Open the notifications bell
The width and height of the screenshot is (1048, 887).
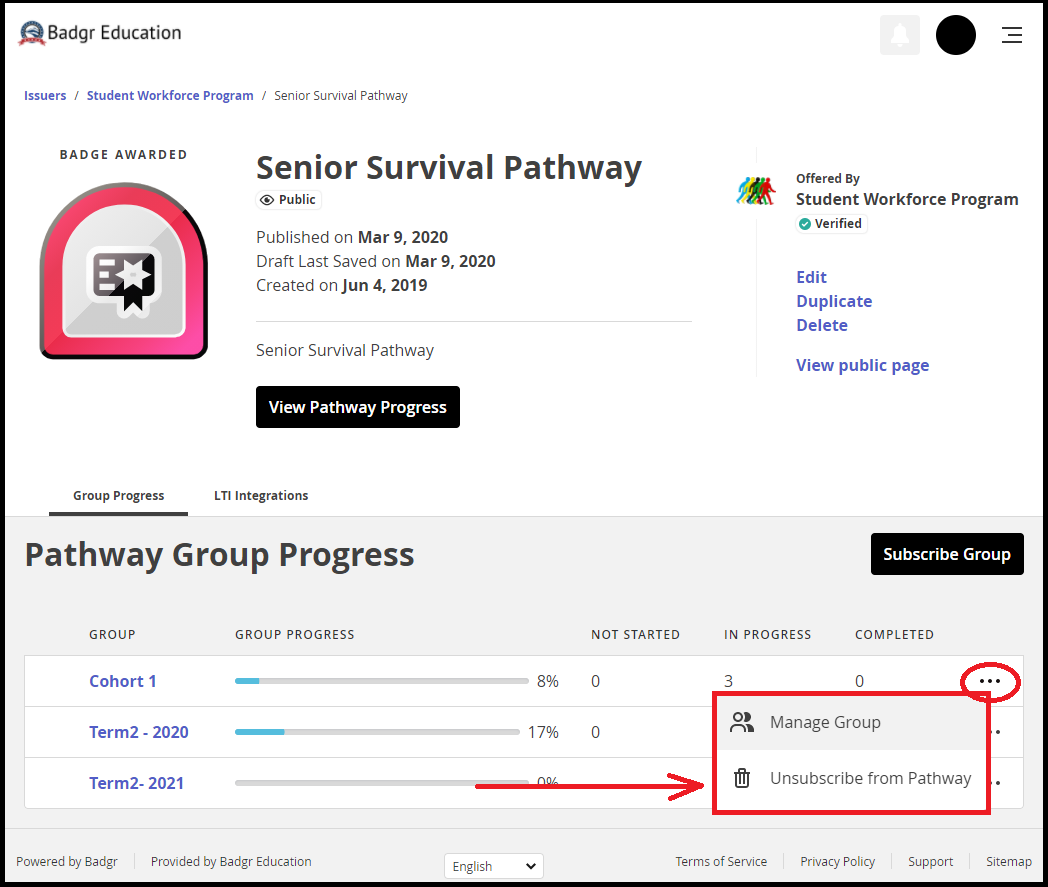click(900, 35)
